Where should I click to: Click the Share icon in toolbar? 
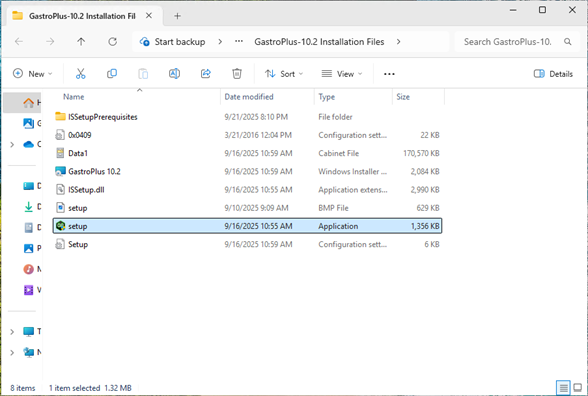click(206, 74)
